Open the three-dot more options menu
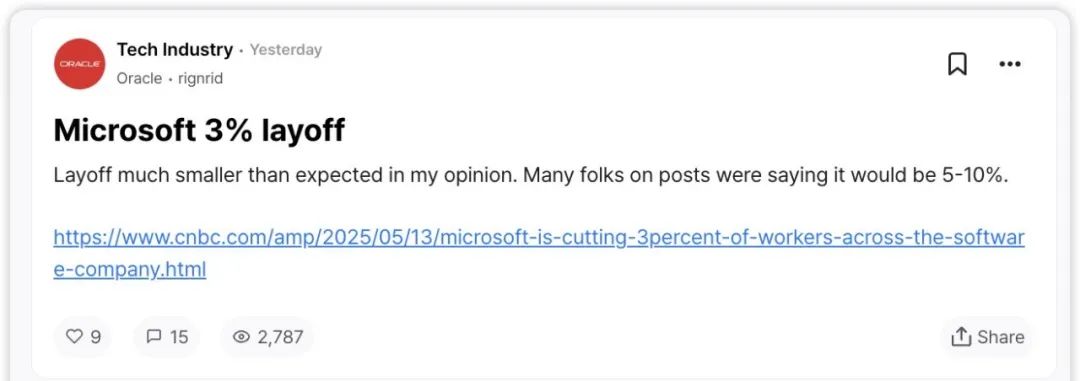Viewport: 1080px width, 381px height. click(x=1010, y=64)
